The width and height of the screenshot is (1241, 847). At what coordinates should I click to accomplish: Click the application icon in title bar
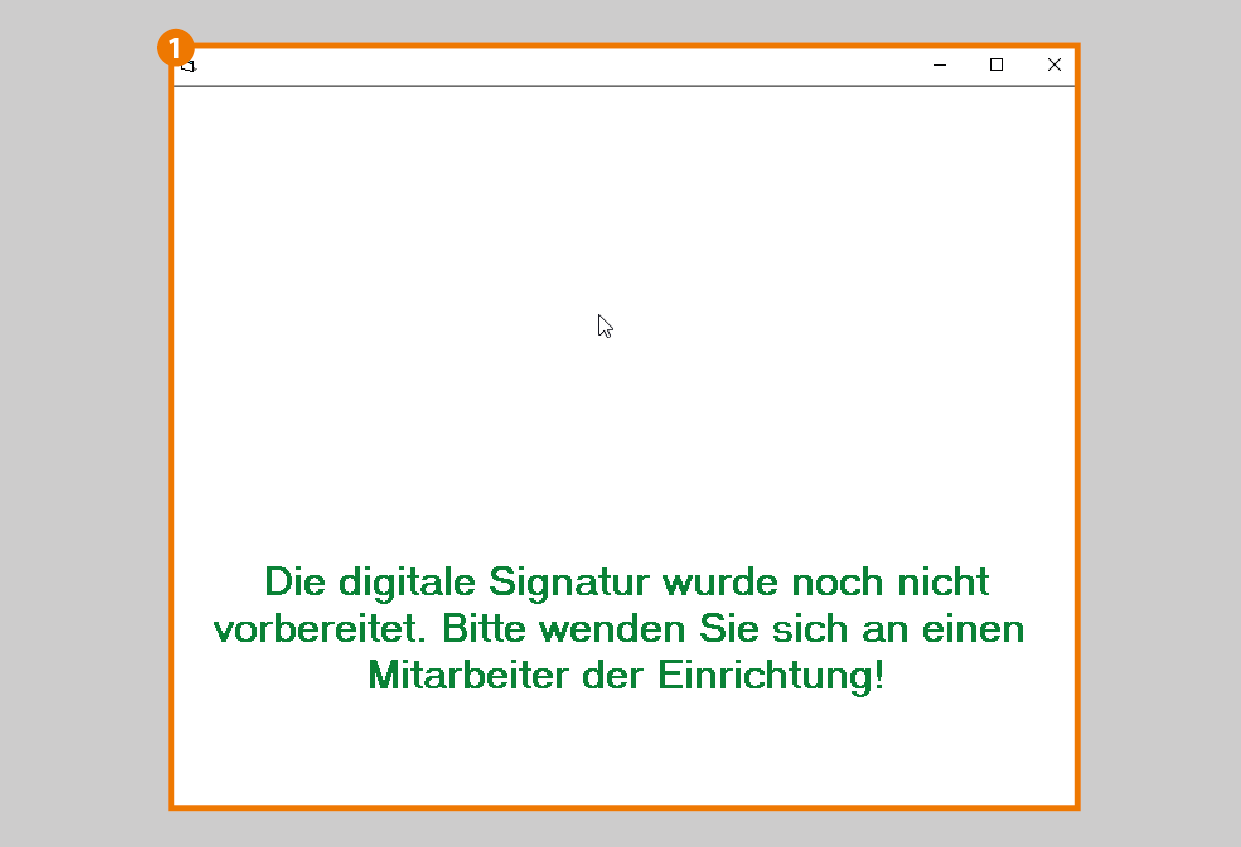188,66
